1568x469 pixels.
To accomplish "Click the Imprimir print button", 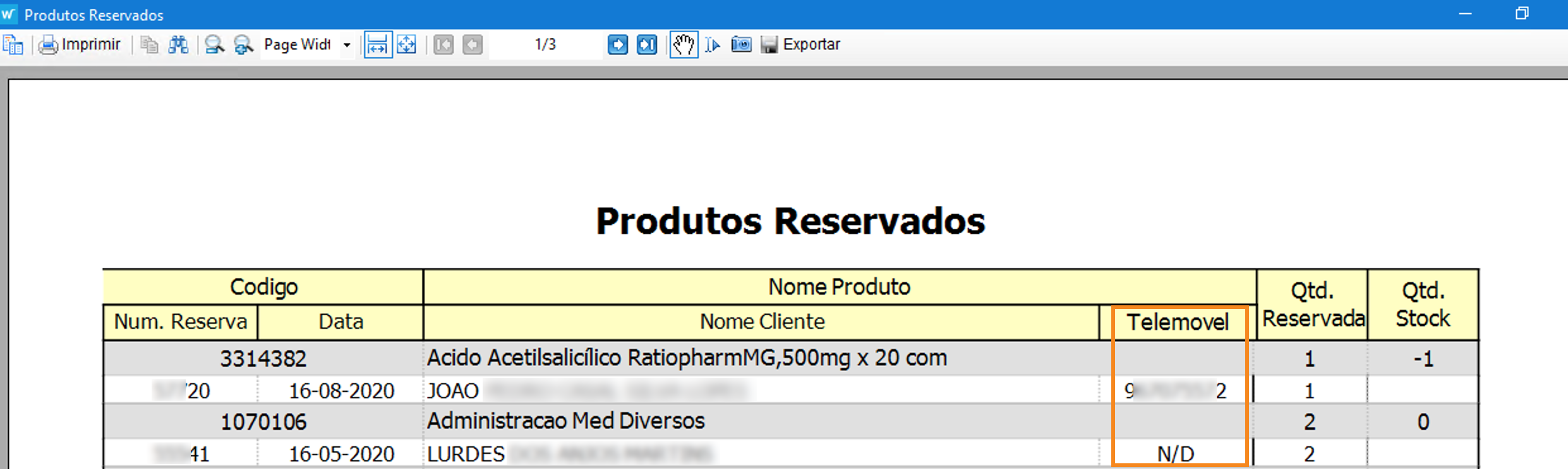I will 80,45.
